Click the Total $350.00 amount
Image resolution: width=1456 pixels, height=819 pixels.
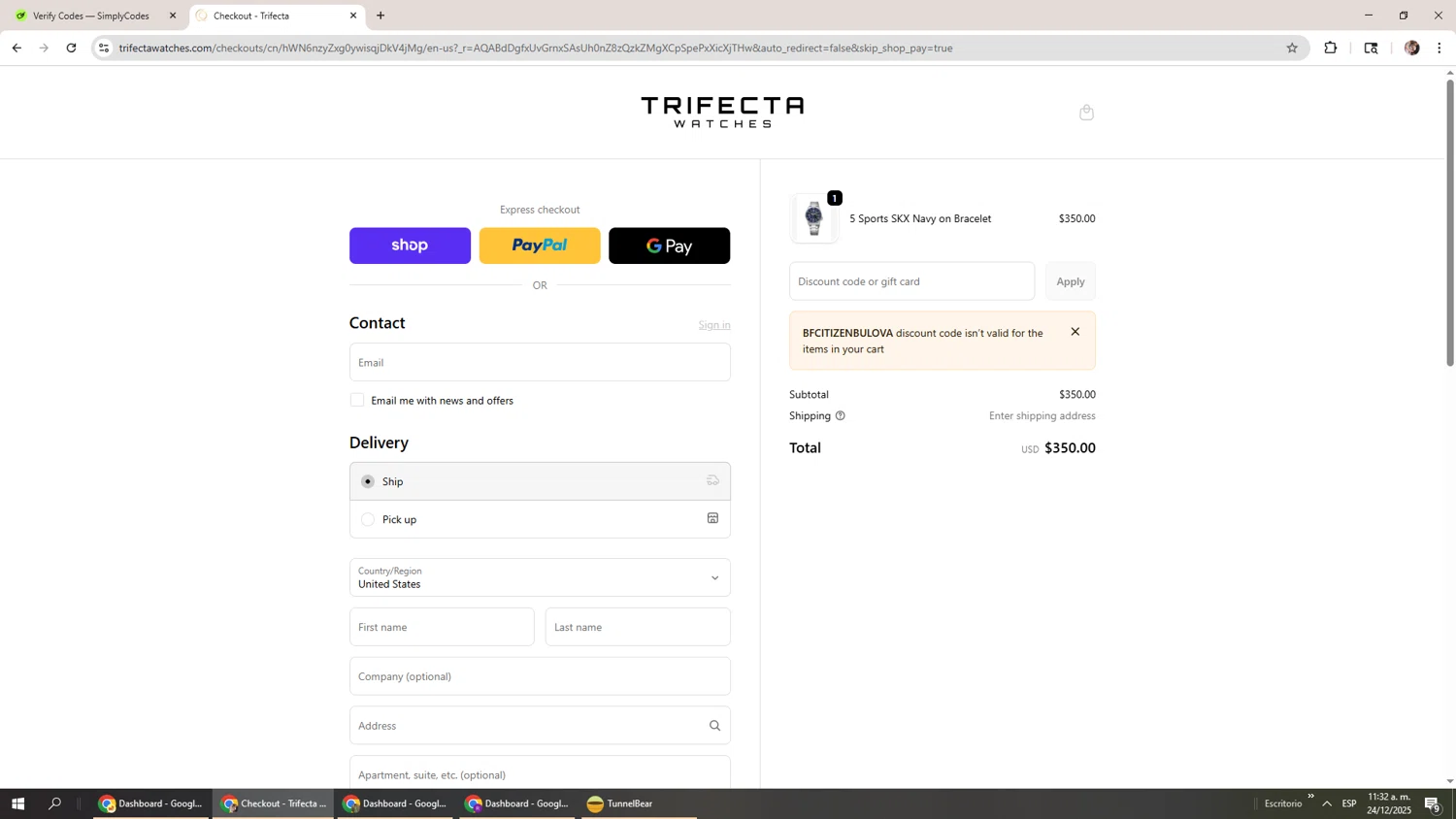tap(1070, 448)
